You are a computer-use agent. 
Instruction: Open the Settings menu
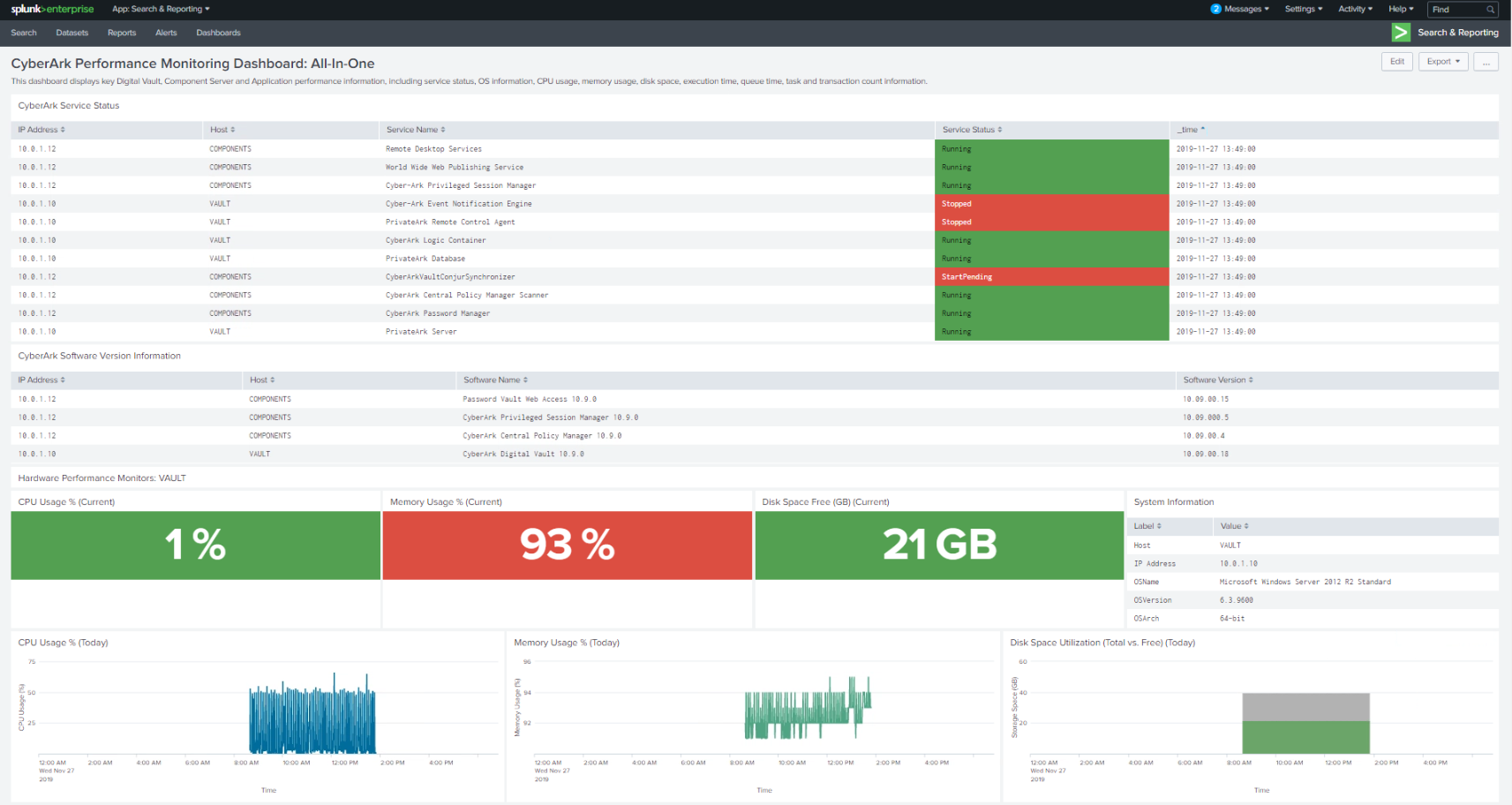coord(1304,9)
